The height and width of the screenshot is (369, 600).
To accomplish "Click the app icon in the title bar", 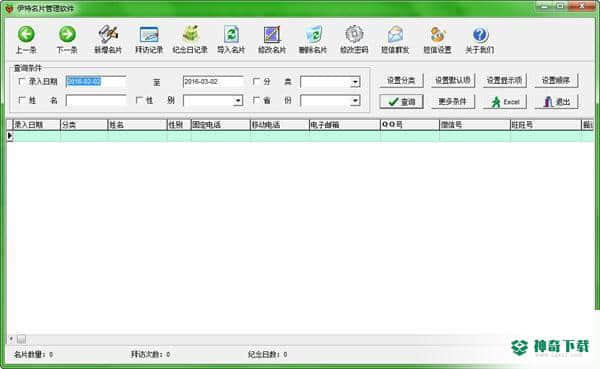I will 10,8.
